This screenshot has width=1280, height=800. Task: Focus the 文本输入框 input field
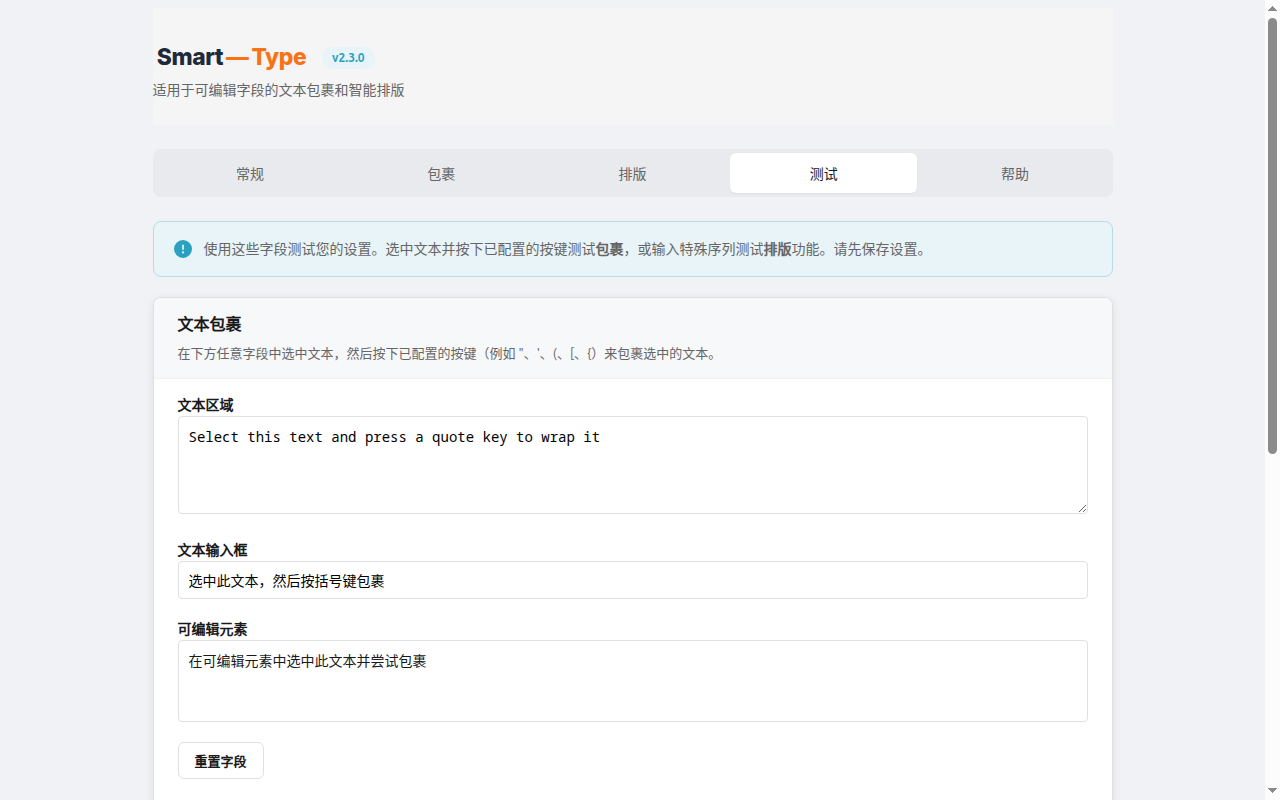point(632,580)
